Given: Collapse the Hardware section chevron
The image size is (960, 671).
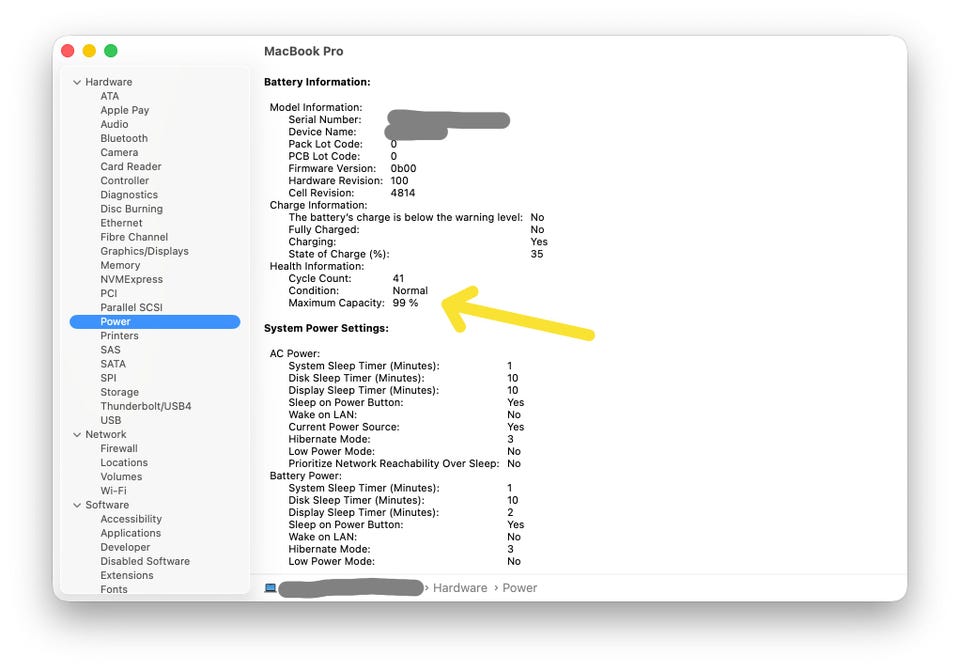Looking at the screenshot, I should click(x=77, y=82).
